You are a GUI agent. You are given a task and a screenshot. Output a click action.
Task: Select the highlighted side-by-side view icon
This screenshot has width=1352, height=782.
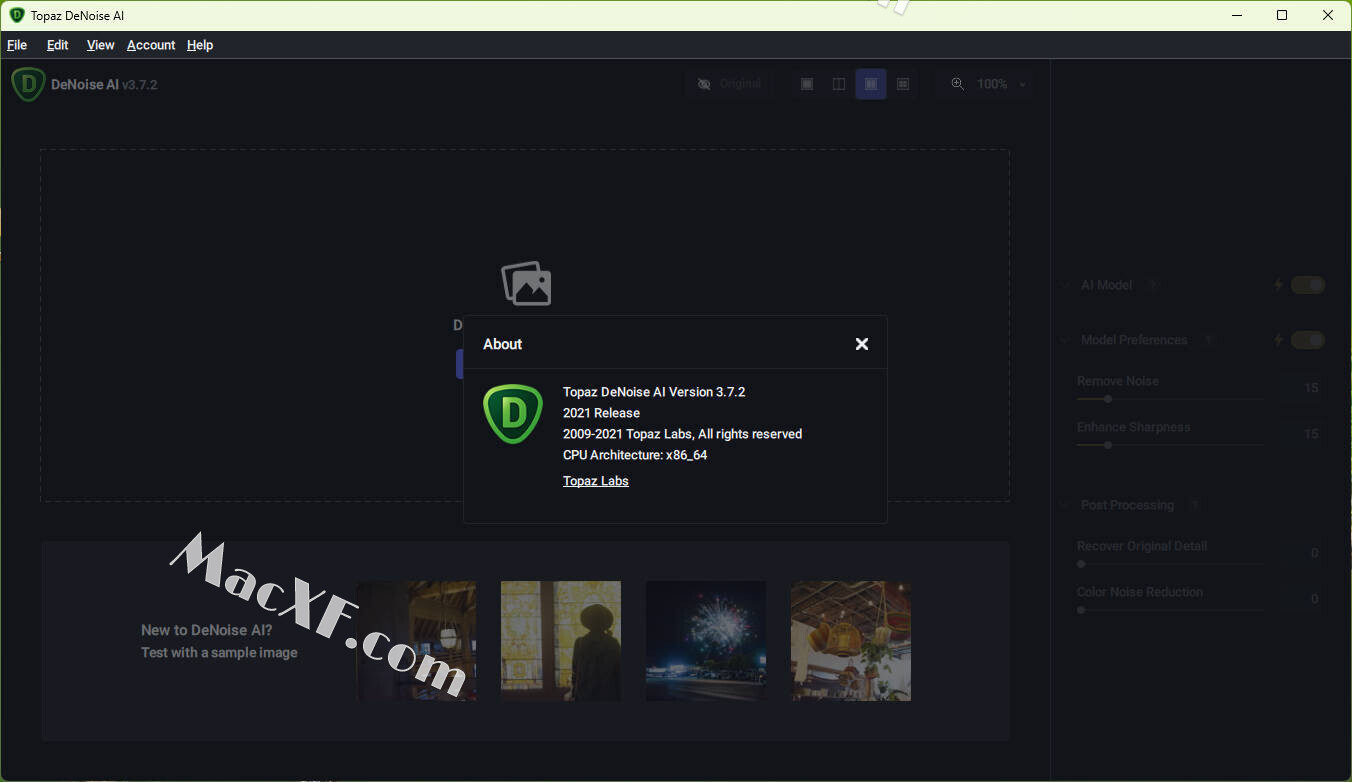click(x=871, y=84)
